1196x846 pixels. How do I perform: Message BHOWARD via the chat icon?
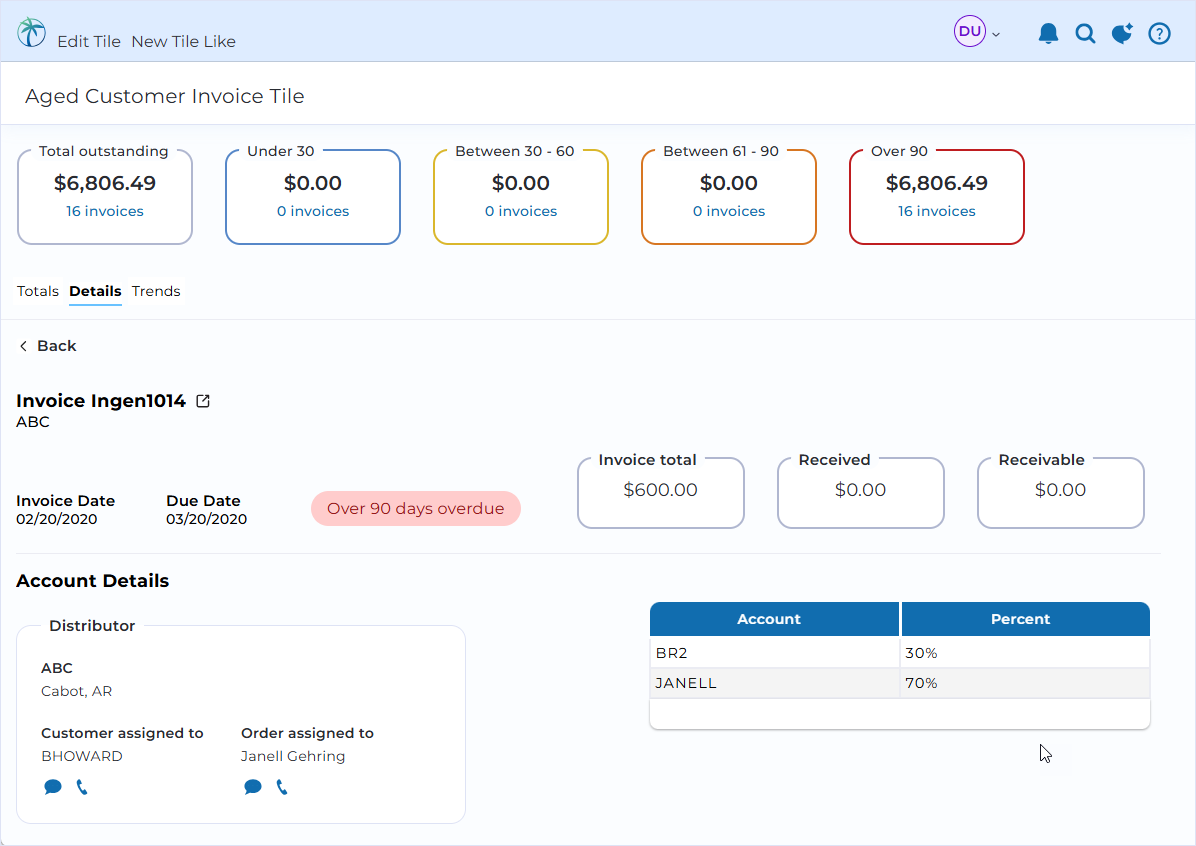(53, 786)
